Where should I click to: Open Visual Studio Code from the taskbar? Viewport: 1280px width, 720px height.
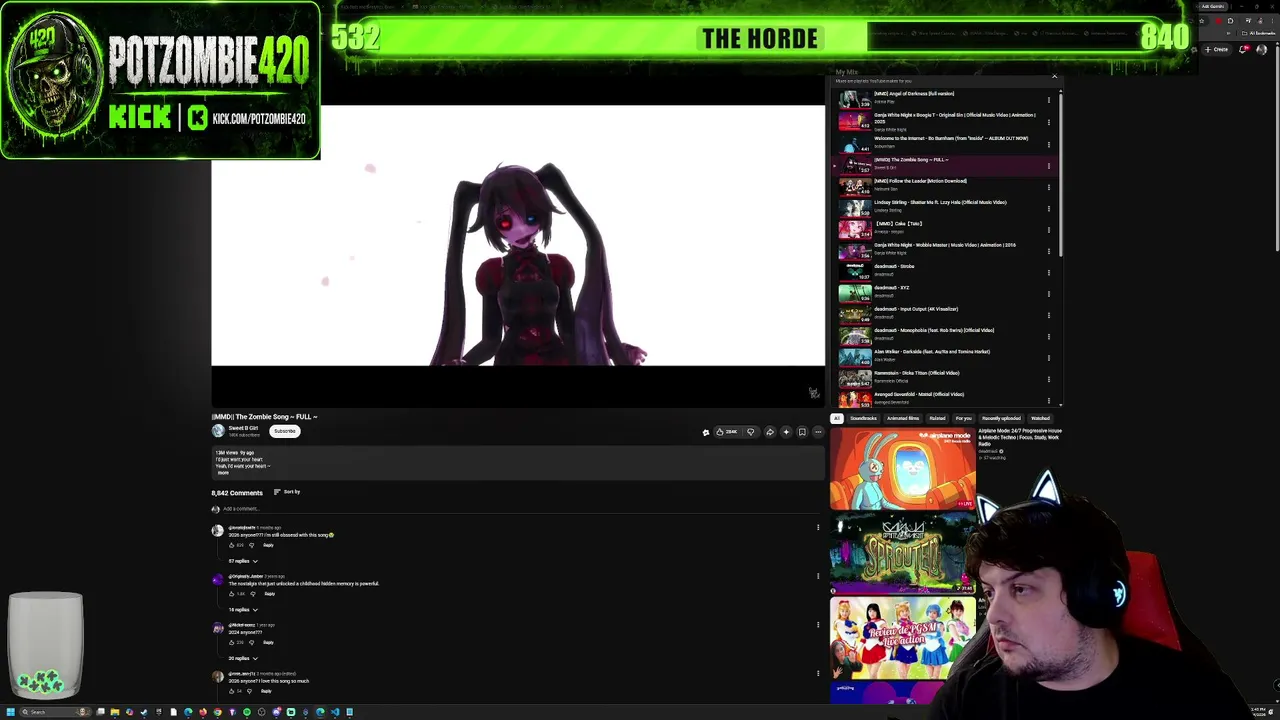[x=335, y=712]
